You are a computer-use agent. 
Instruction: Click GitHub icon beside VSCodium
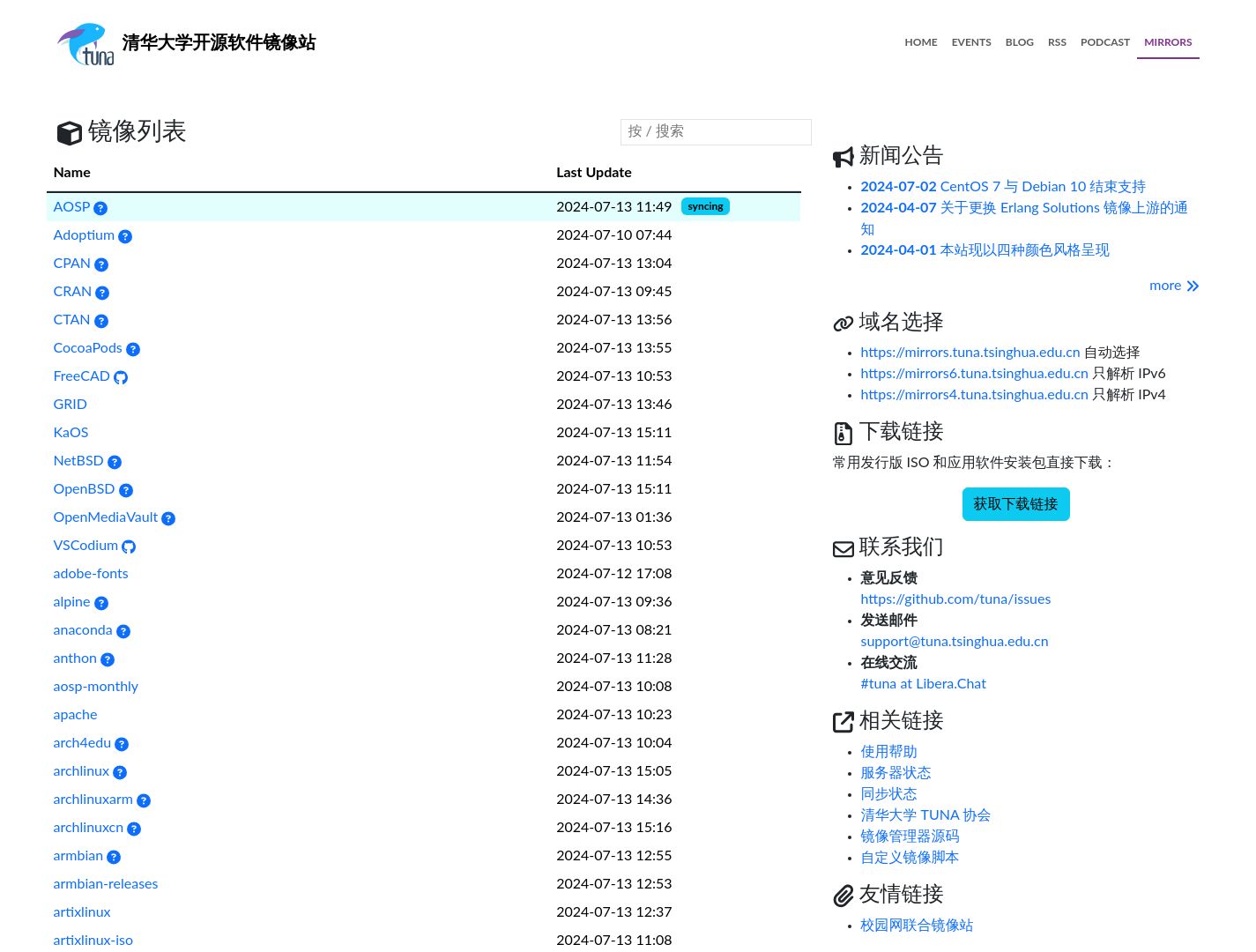(x=129, y=547)
